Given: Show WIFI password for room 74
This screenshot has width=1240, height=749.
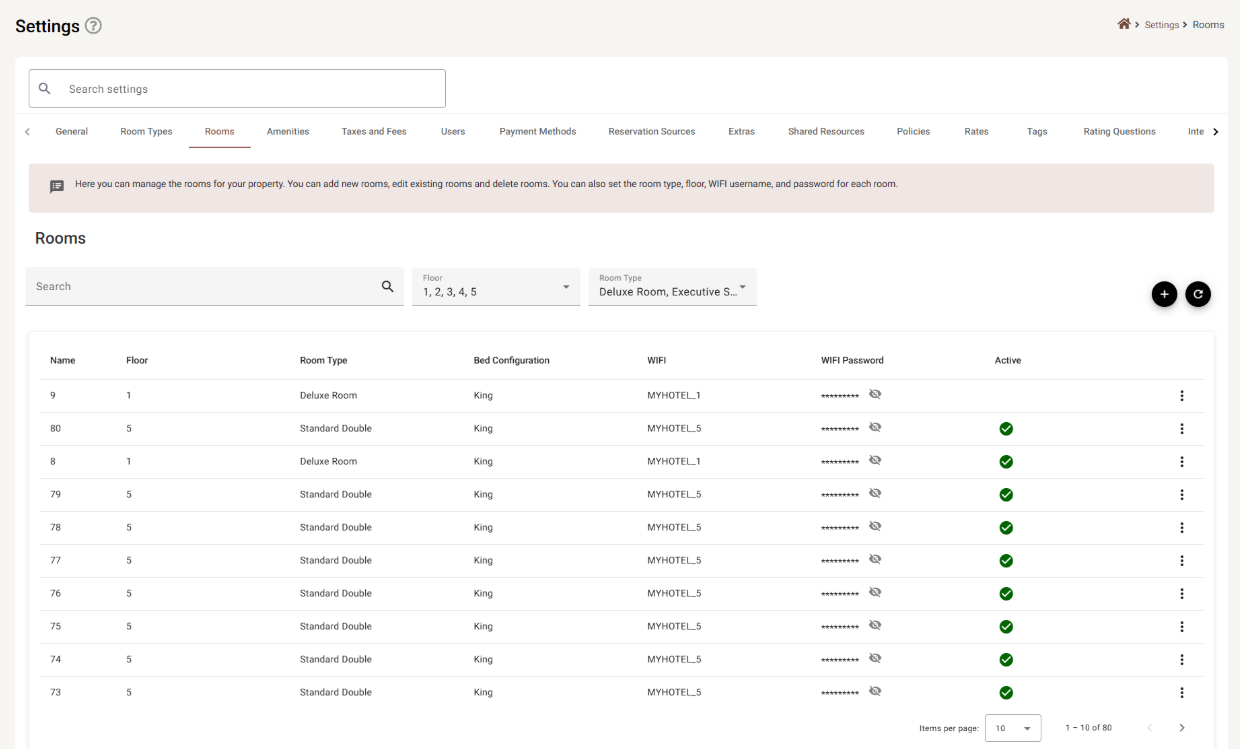Looking at the screenshot, I should pos(875,658).
